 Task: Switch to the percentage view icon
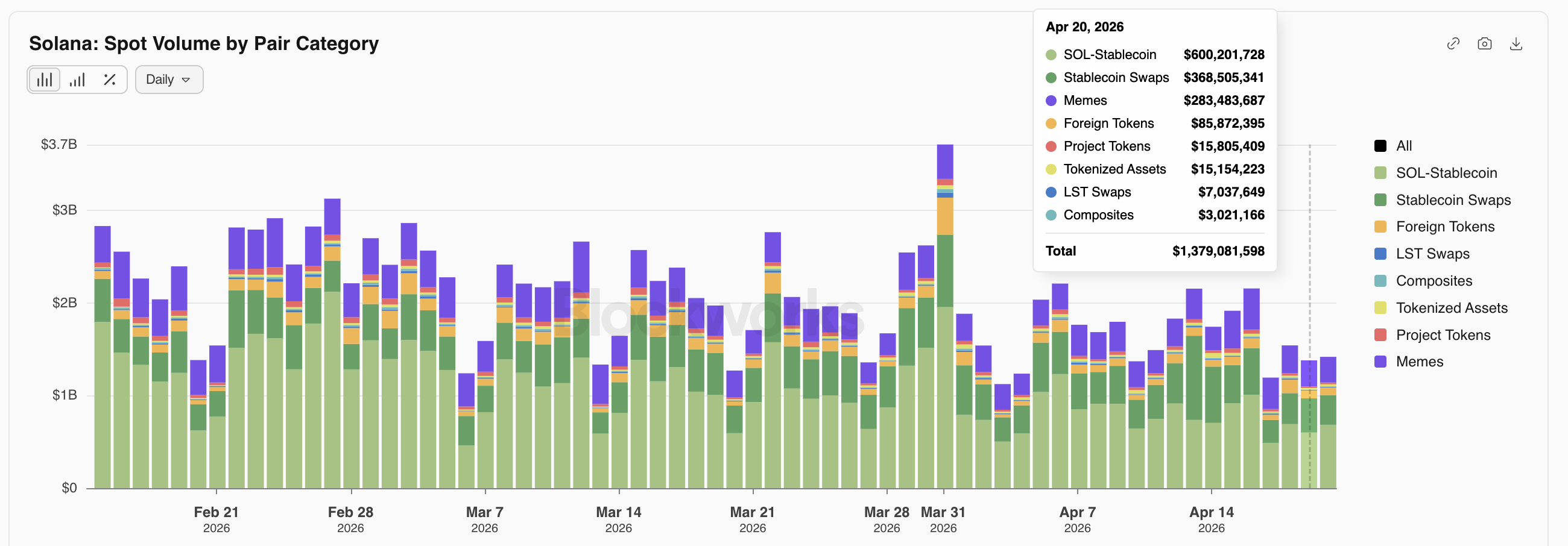click(110, 80)
